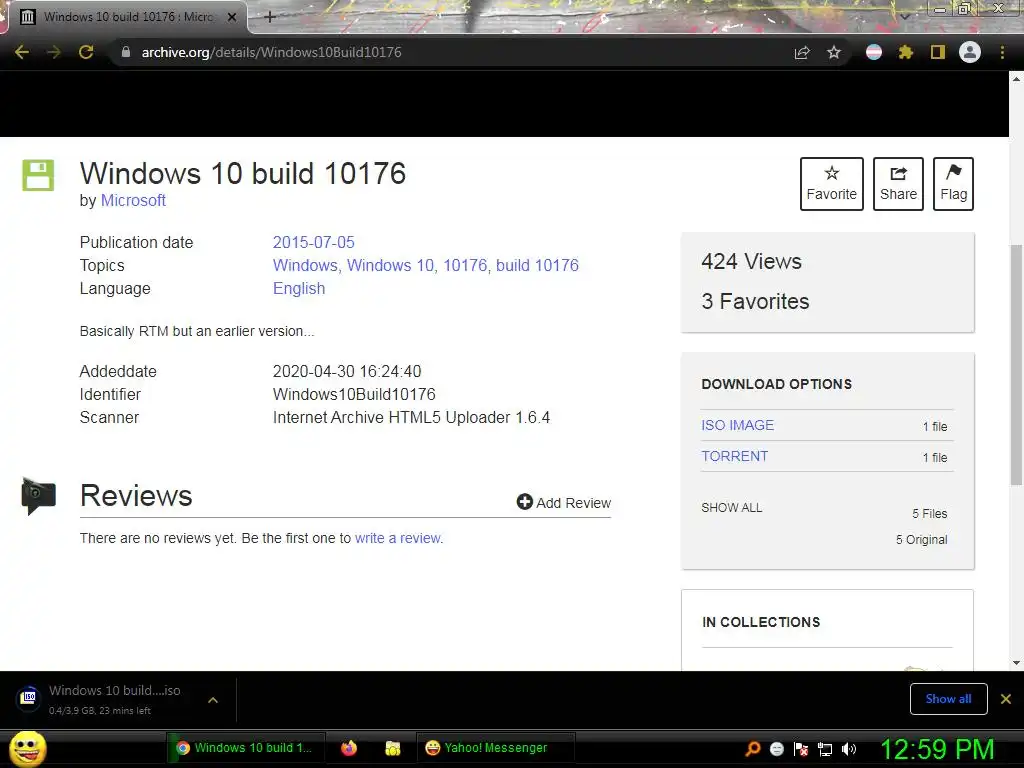The image size is (1024, 768).
Task: Click the magnifier tray icon
Action: 753,749
